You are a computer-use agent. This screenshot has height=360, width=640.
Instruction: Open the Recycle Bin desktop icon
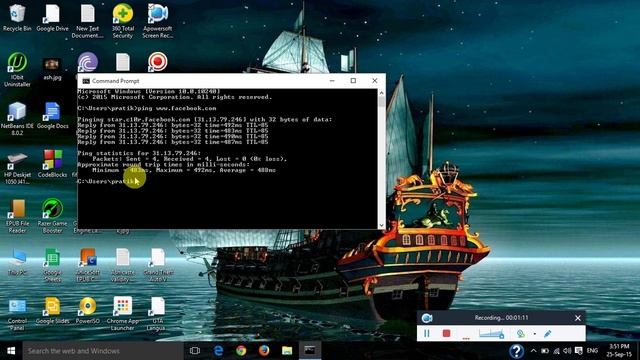17,18
